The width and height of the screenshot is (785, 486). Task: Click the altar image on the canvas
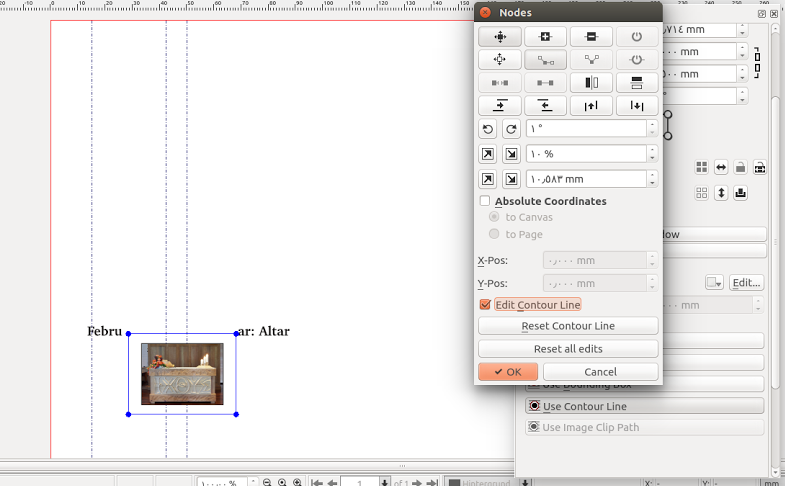181,373
